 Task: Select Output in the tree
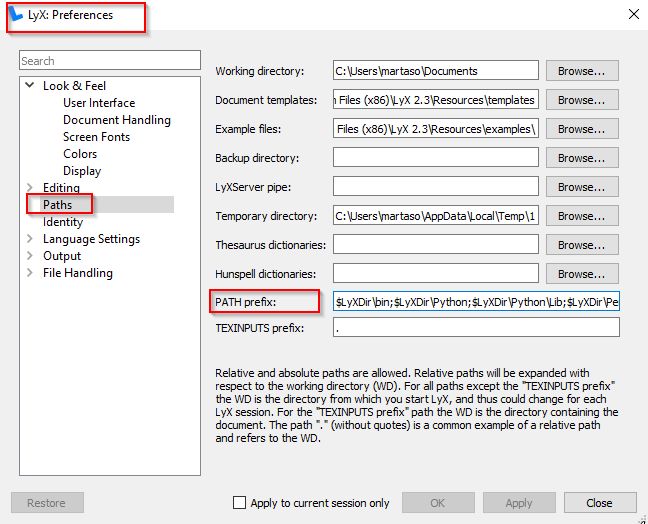62,256
